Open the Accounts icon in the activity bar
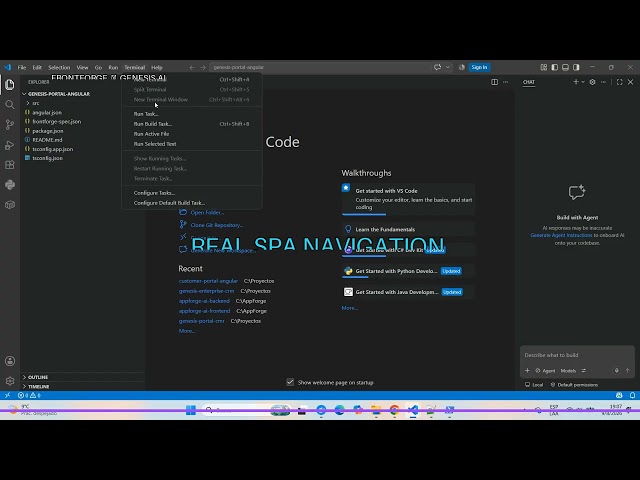This screenshot has height=480, width=640. pyautogui.click(x=10, y=361)
